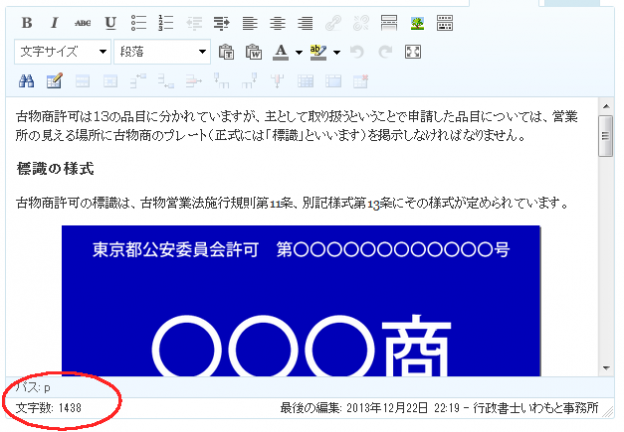Open the 文字サイズ font size dropdown

pyautogui.click(x=62, y=52)
